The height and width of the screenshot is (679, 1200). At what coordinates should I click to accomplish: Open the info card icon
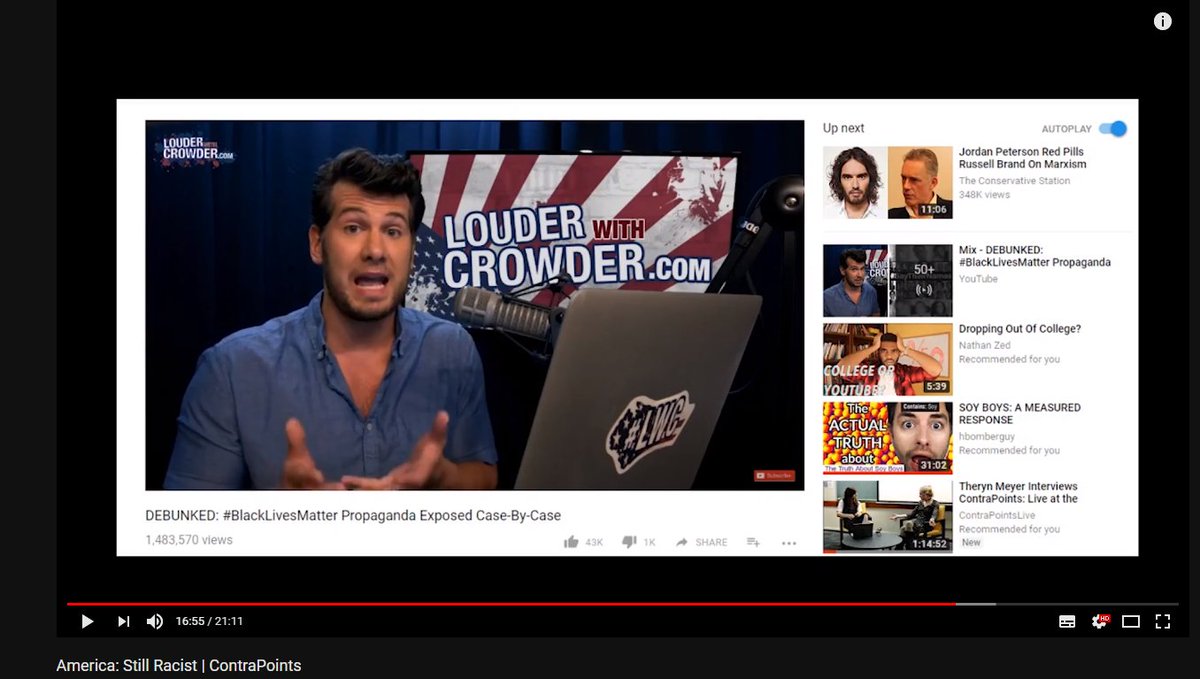[x=1162, y=21]
